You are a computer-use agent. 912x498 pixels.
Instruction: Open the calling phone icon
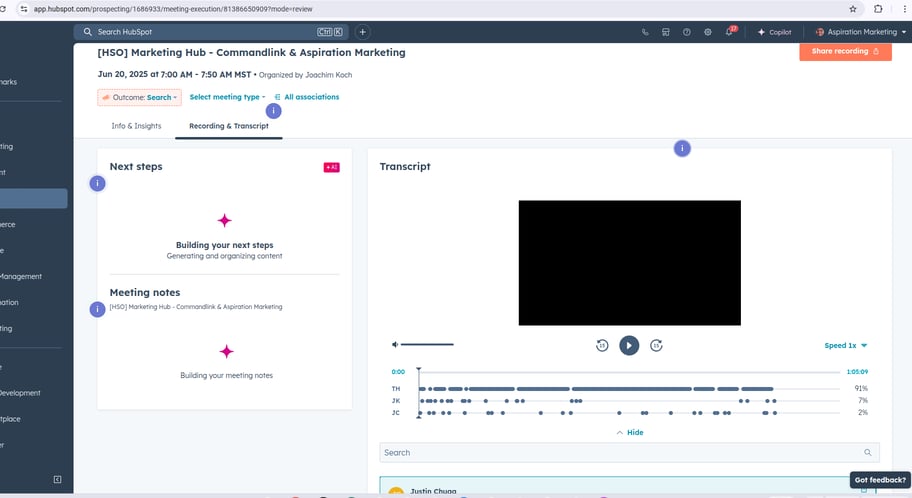(x=645, y=32)
